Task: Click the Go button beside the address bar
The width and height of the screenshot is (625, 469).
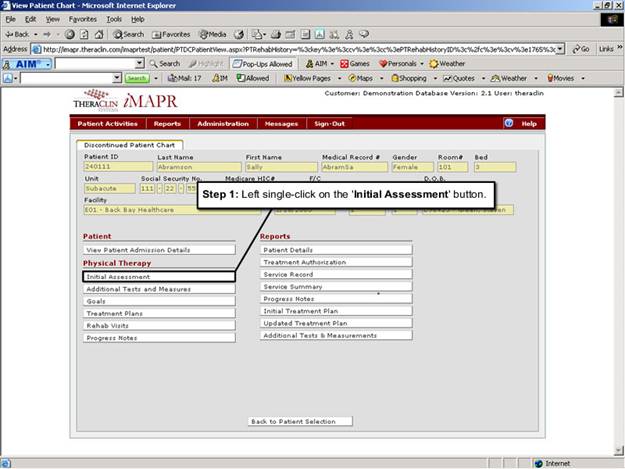Action: tap(579, 48)
